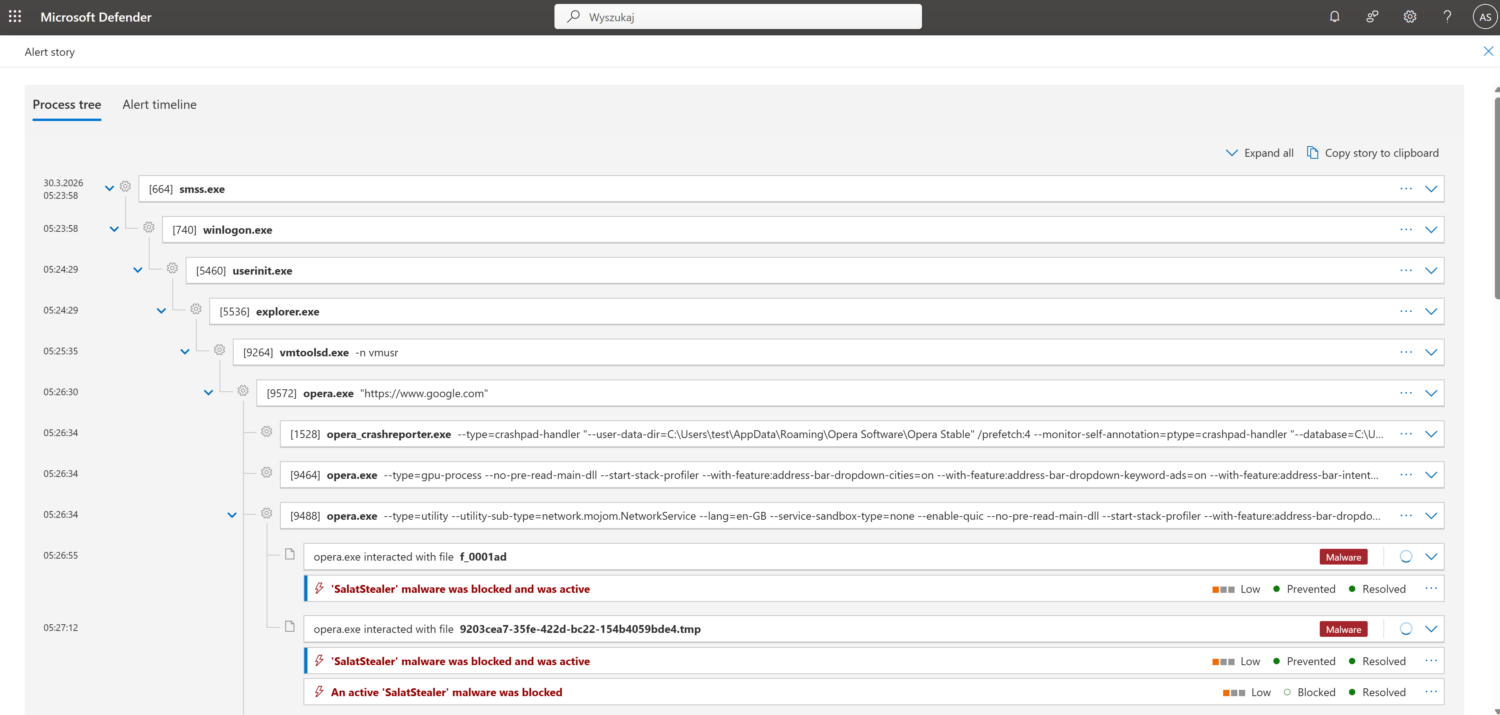Click the file icon beside f_0001ad event
1500x715 pixels.
290,553
